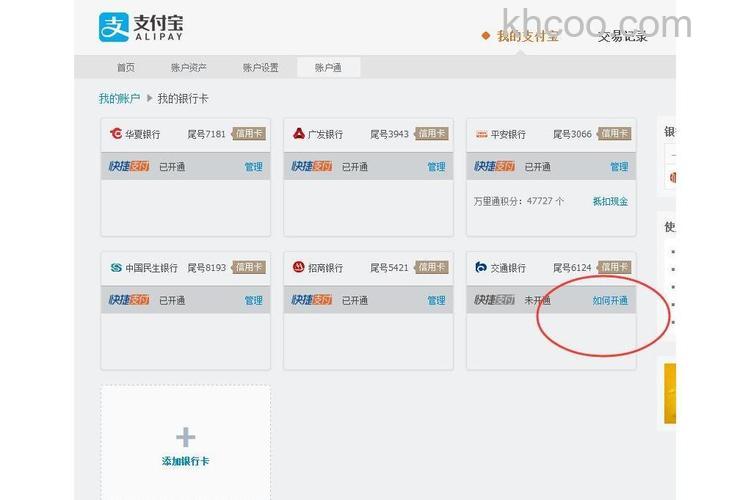Screen dimensions: 751x500
Task: Click 已开通 status on 华夏银行 card
Action: coord(172,167)
